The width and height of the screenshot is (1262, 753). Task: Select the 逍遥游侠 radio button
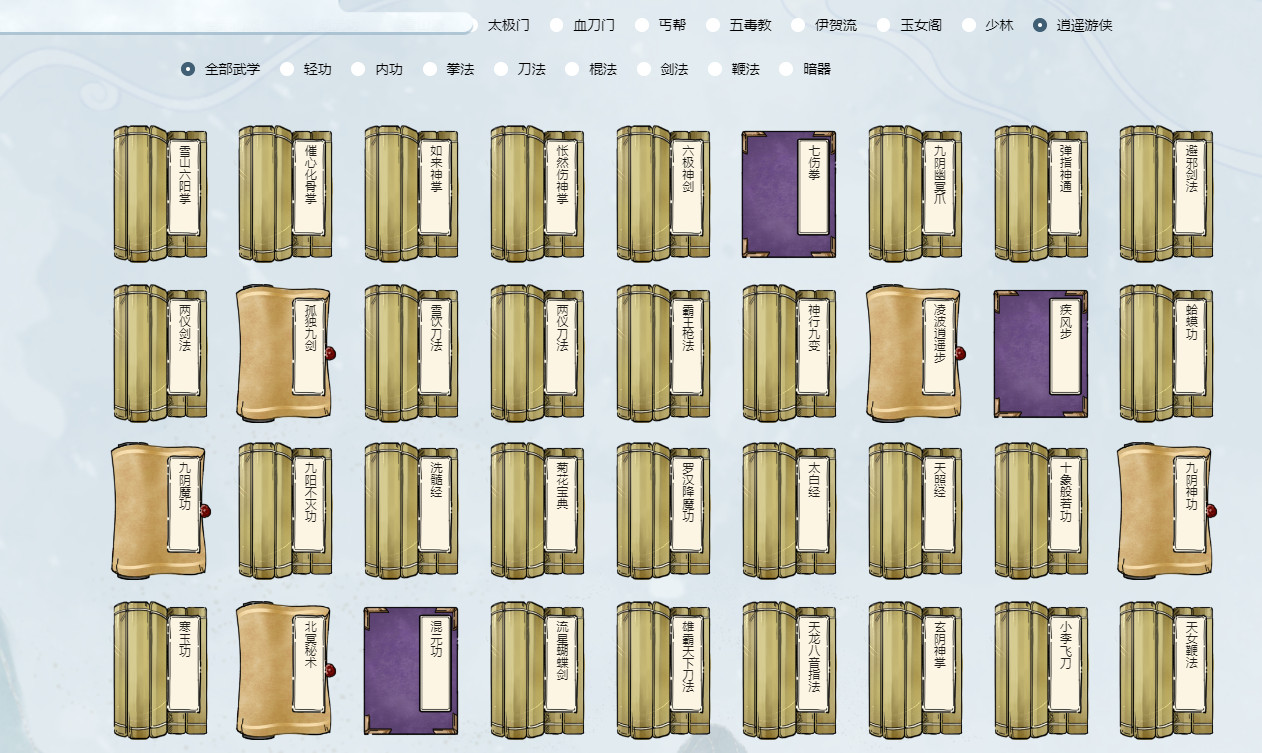(x=1073, y=25)
